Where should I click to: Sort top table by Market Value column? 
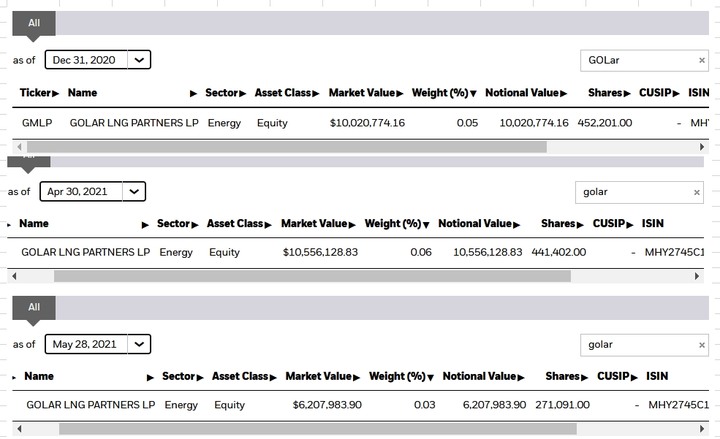pyautogui.click(x=366, y=93)
